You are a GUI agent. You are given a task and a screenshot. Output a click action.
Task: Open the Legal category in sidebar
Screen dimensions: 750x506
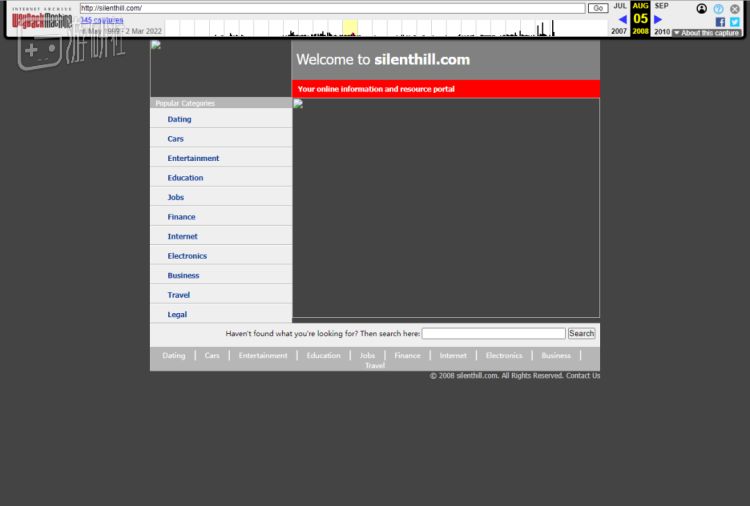pos(177,315)
